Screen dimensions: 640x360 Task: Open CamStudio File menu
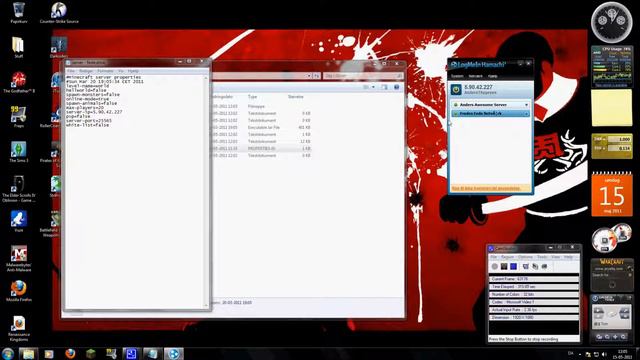493,257
